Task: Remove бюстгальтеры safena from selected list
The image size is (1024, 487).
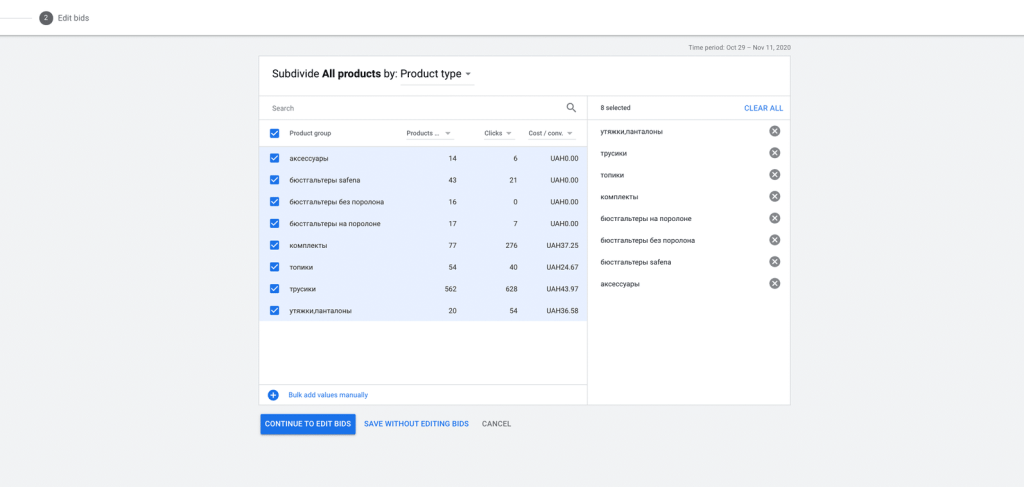Action: tap(774, 262)
